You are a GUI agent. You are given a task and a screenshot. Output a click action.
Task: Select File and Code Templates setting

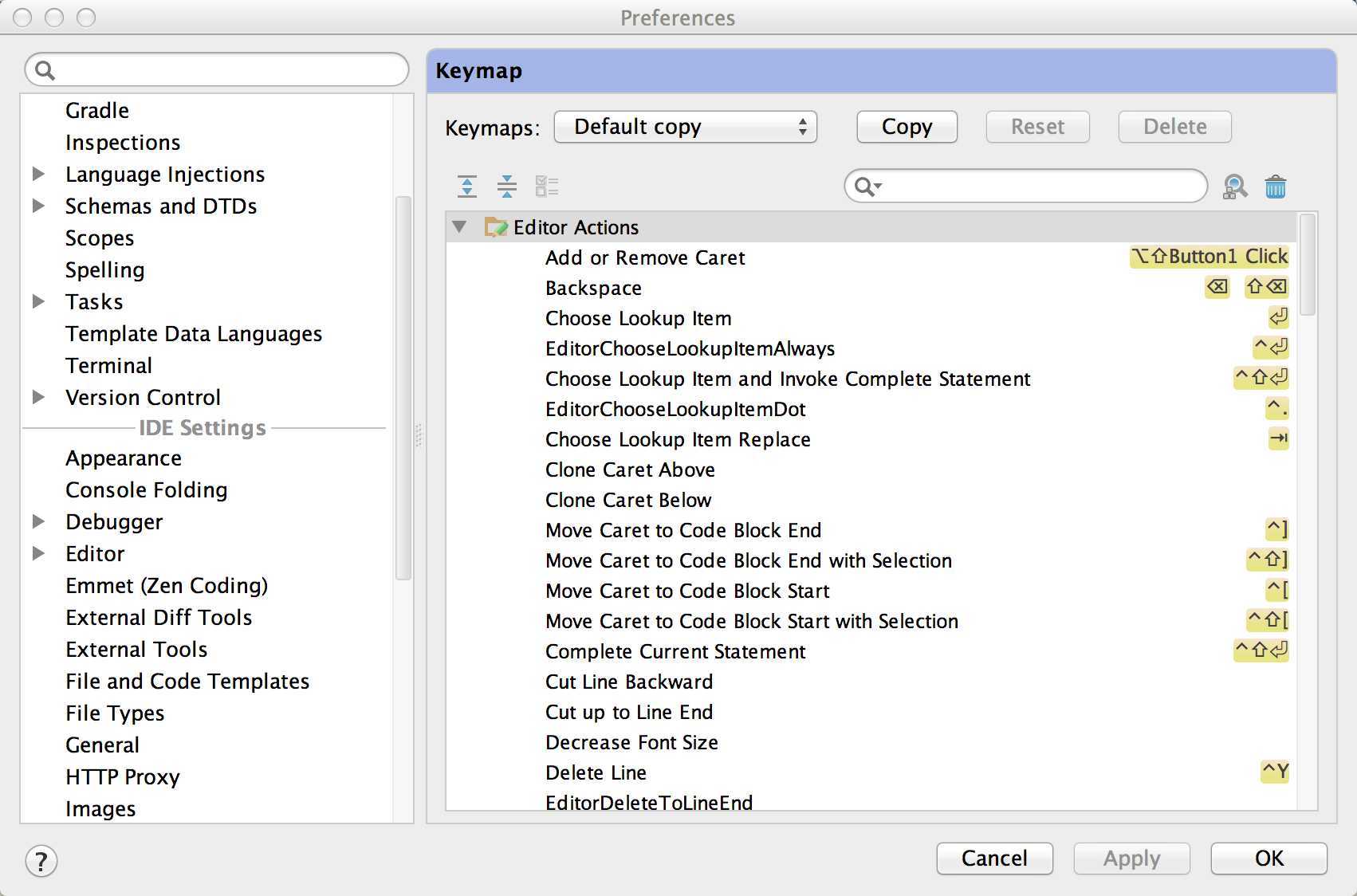pyautogui.click(x=187, y=681)
